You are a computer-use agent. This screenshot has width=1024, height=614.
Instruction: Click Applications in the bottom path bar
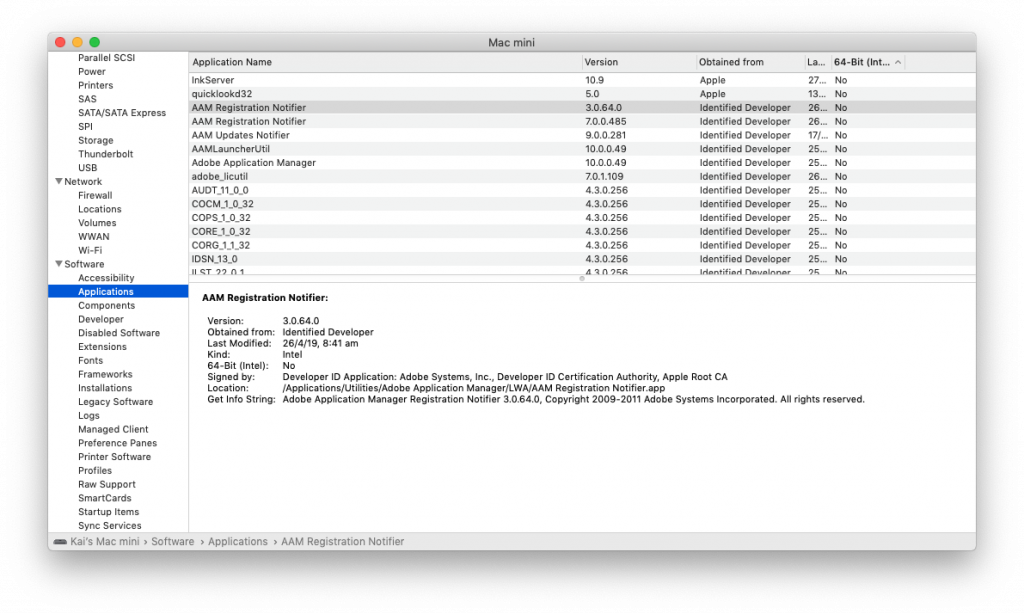237,541
